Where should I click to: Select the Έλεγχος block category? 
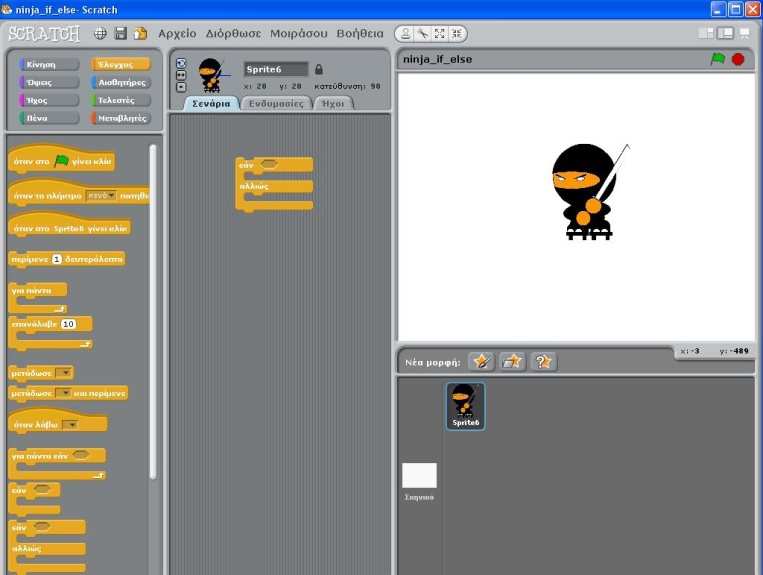(121, 65)
